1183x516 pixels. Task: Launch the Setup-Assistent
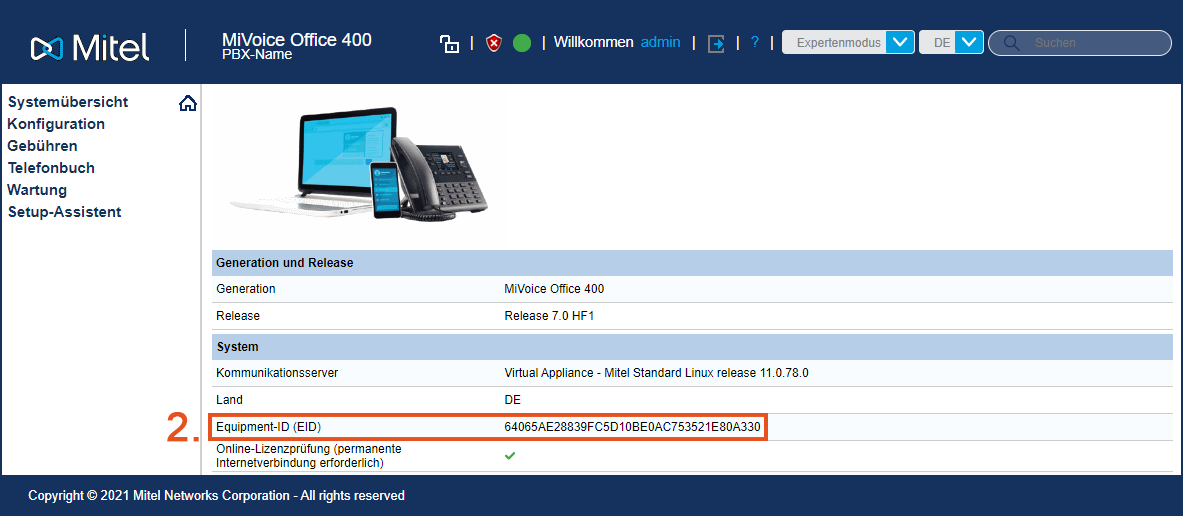coord(64,212)
